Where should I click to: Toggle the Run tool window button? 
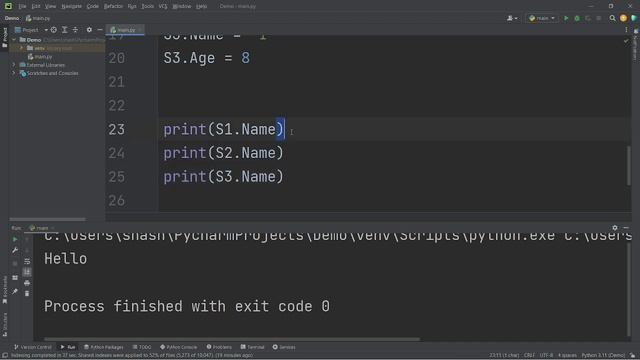click(x=68, y=347)
